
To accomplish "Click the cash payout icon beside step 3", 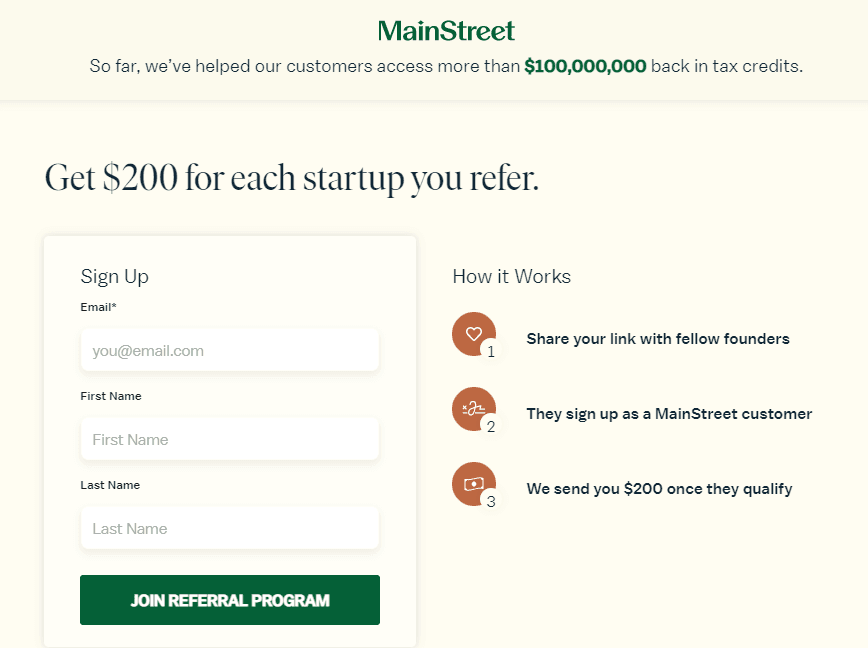I will tap(473, 483).
